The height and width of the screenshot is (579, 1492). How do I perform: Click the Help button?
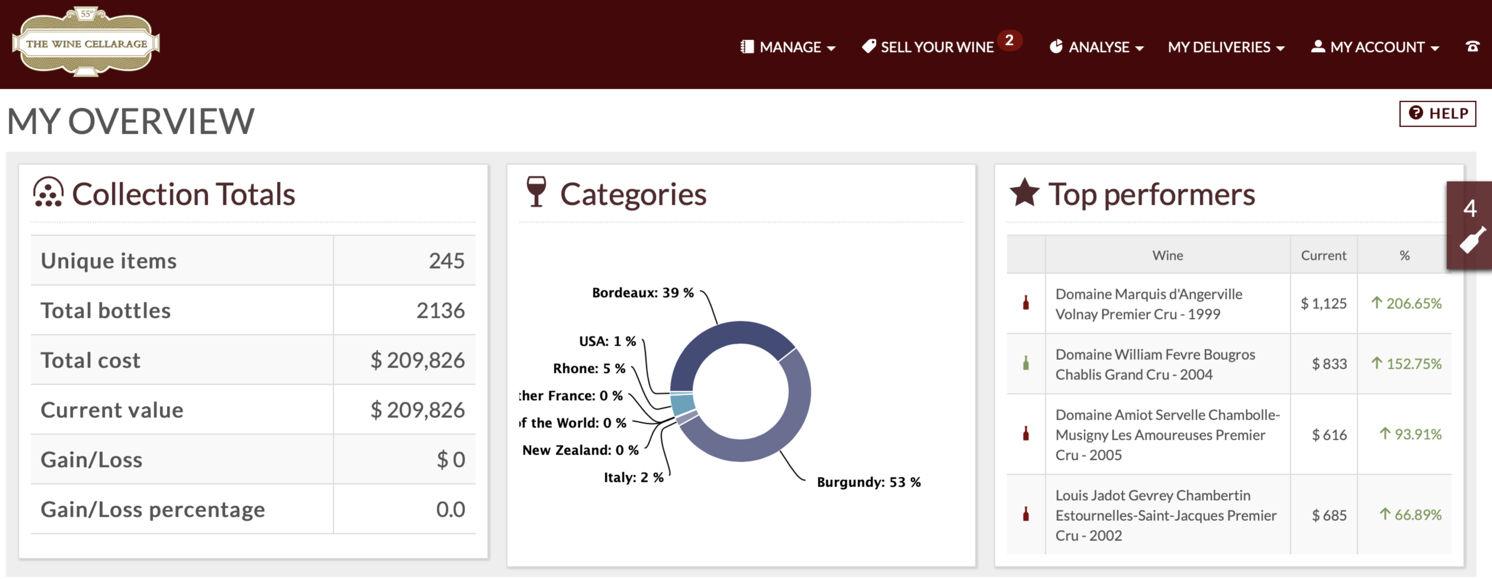coord(1438,113)
